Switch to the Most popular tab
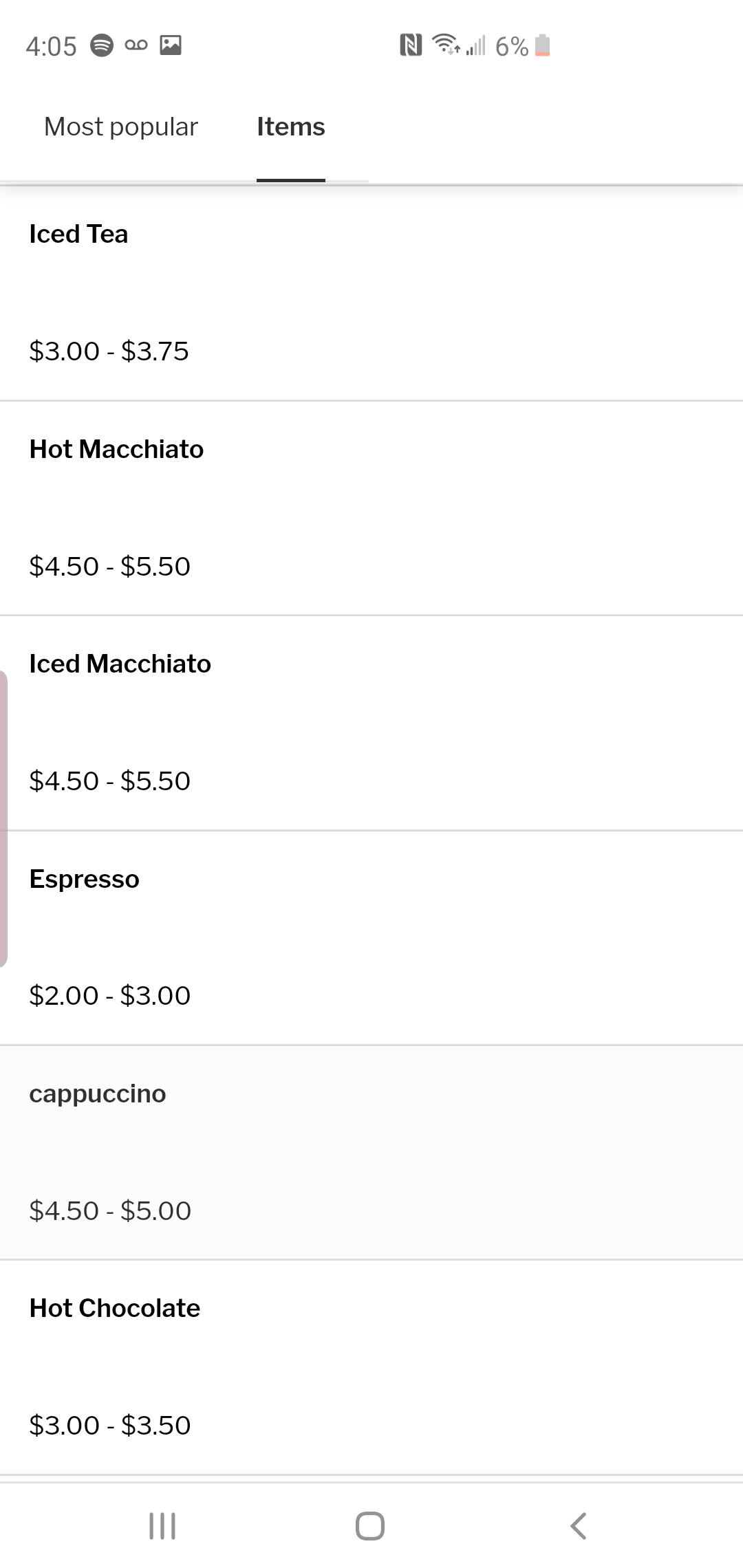 121,127
